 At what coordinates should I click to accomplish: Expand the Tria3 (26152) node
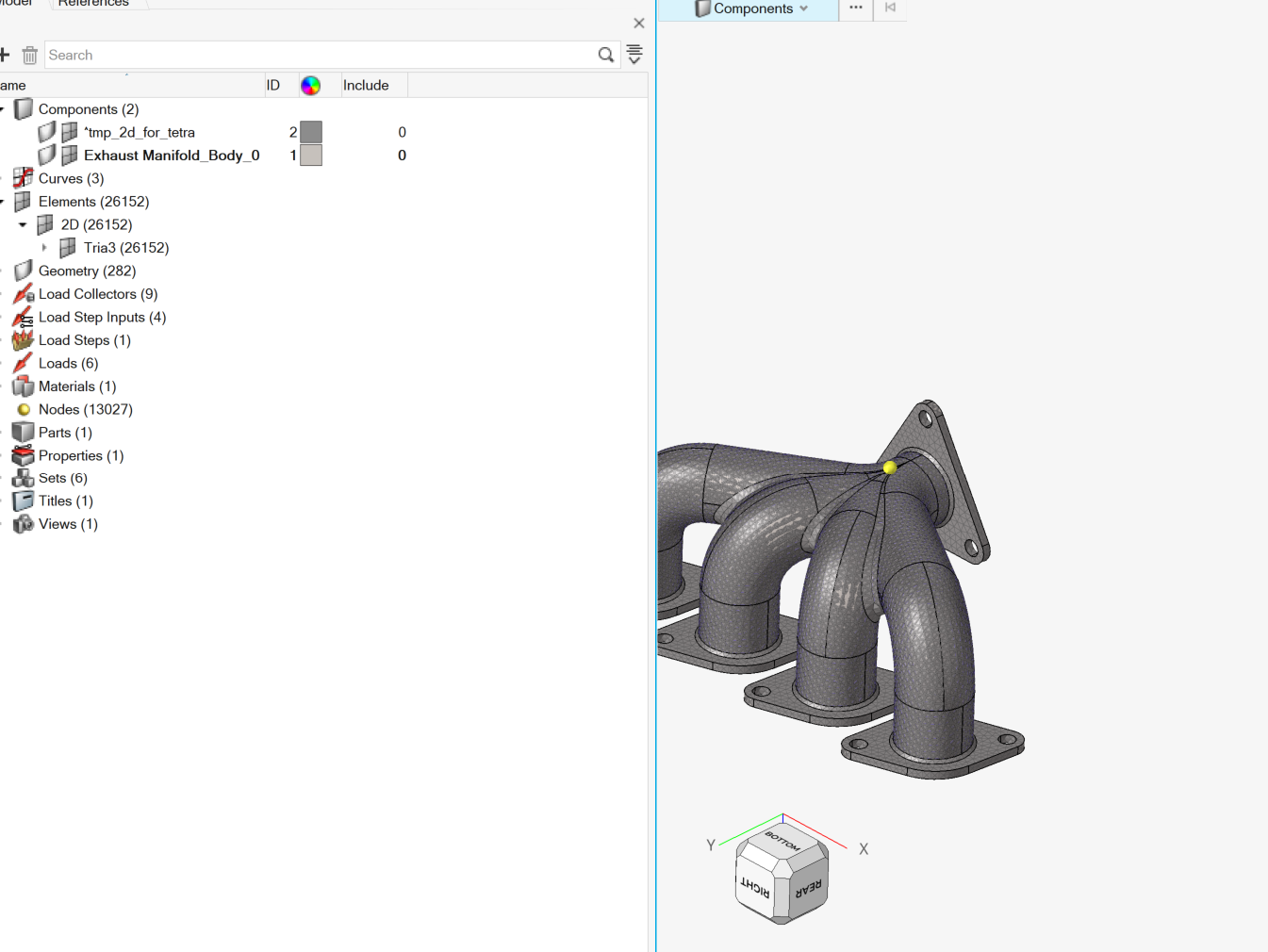pos(44,248)
